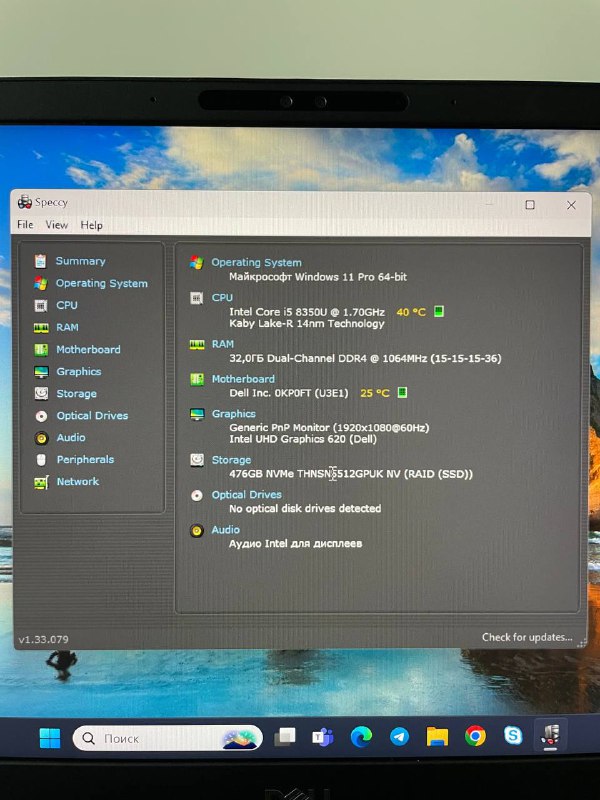The image size is (600, 800).
Task: Click the motherboard temperature 25 °C value
Action: (374, 393)
